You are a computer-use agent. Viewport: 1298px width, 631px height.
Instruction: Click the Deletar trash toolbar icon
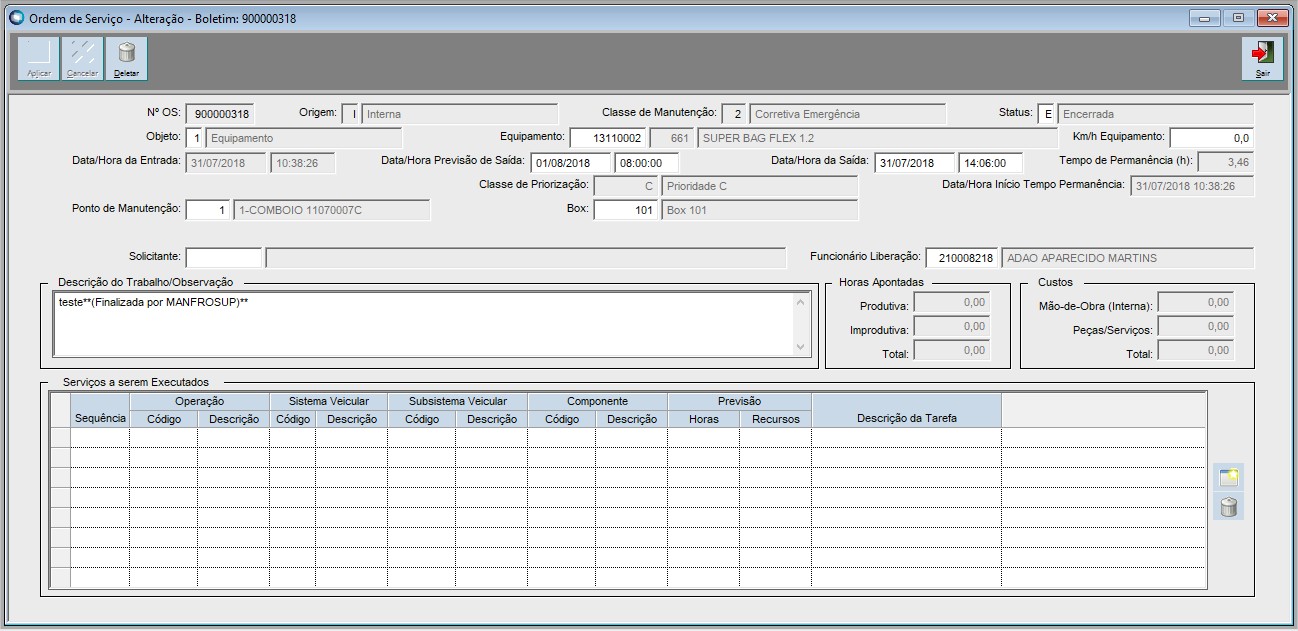pyautogui.click(x=126, y=58)
